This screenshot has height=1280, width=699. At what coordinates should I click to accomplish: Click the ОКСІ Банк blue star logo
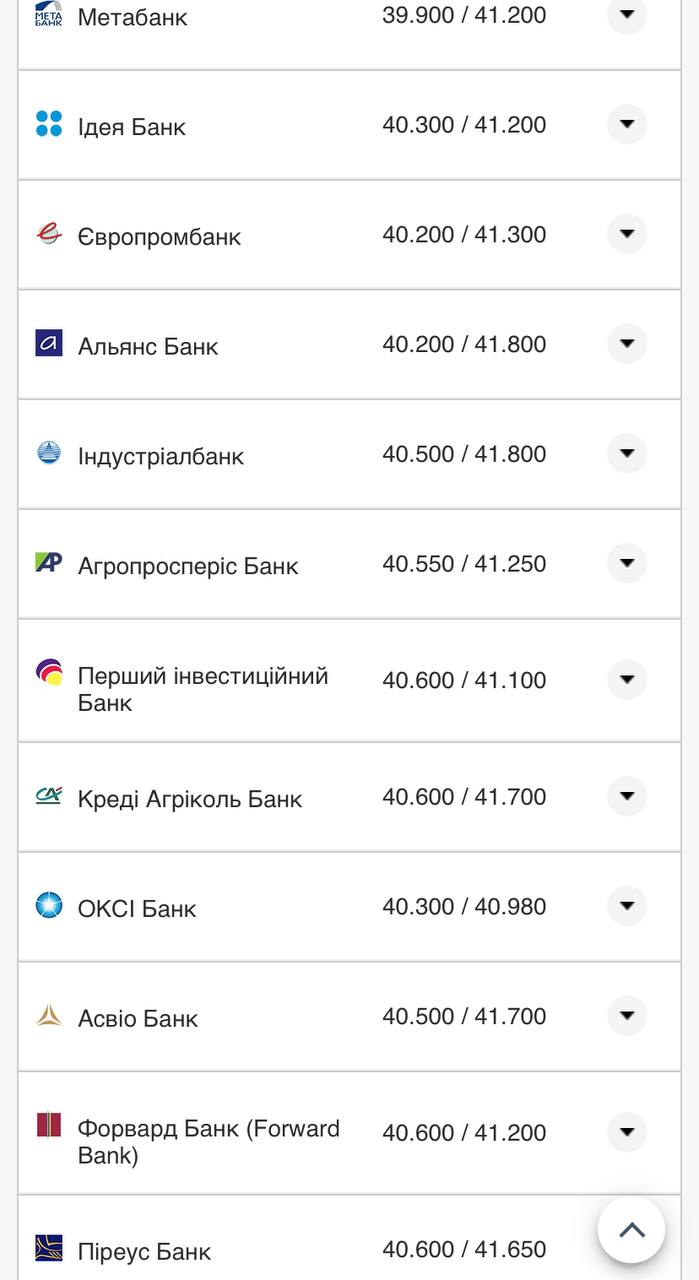tap(49, 906)
